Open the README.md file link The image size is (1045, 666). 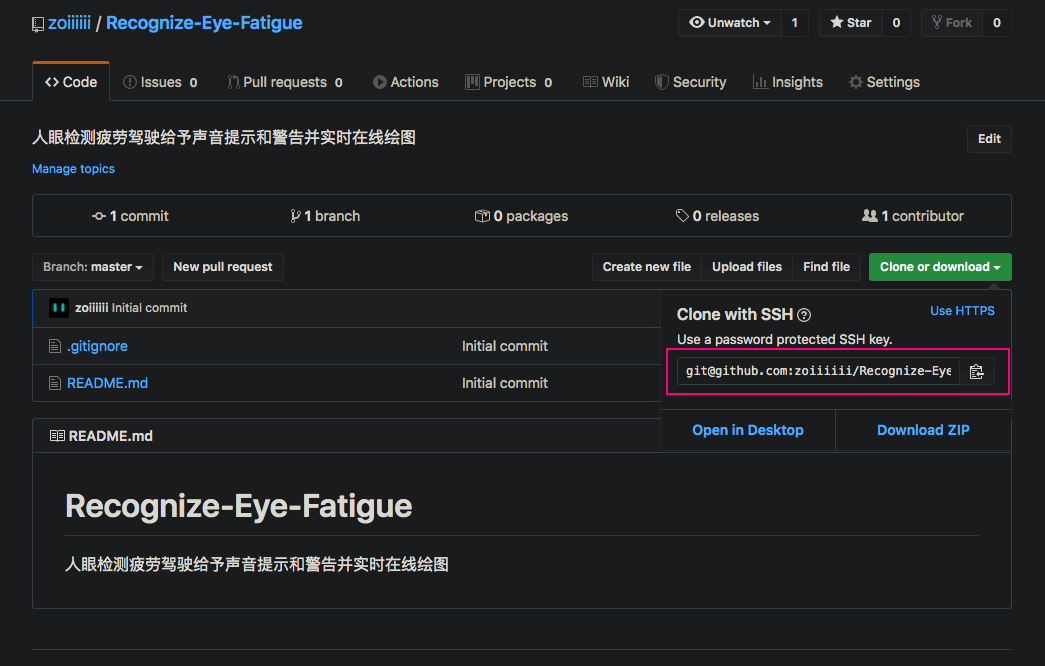tap(107, 383)
